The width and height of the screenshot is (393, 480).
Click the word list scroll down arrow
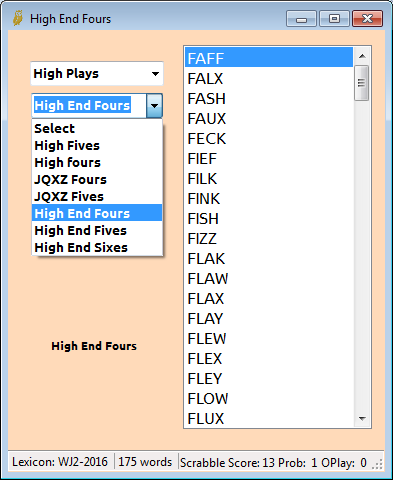coord(362,418)
